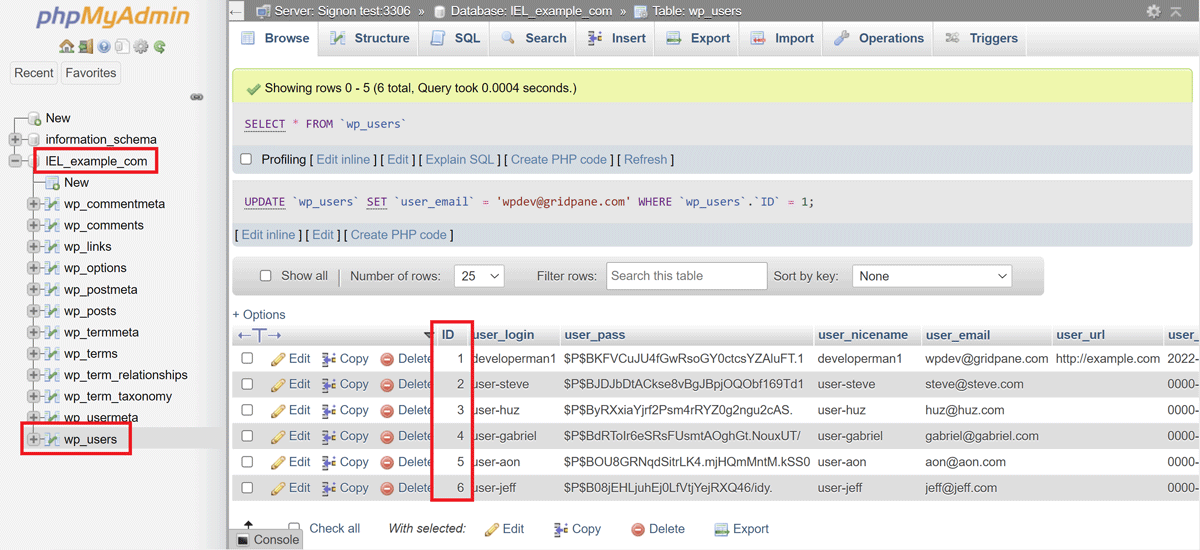Open the Number of rows dropdown
Screen dimensions: 1200x550
tap(479, 276)
